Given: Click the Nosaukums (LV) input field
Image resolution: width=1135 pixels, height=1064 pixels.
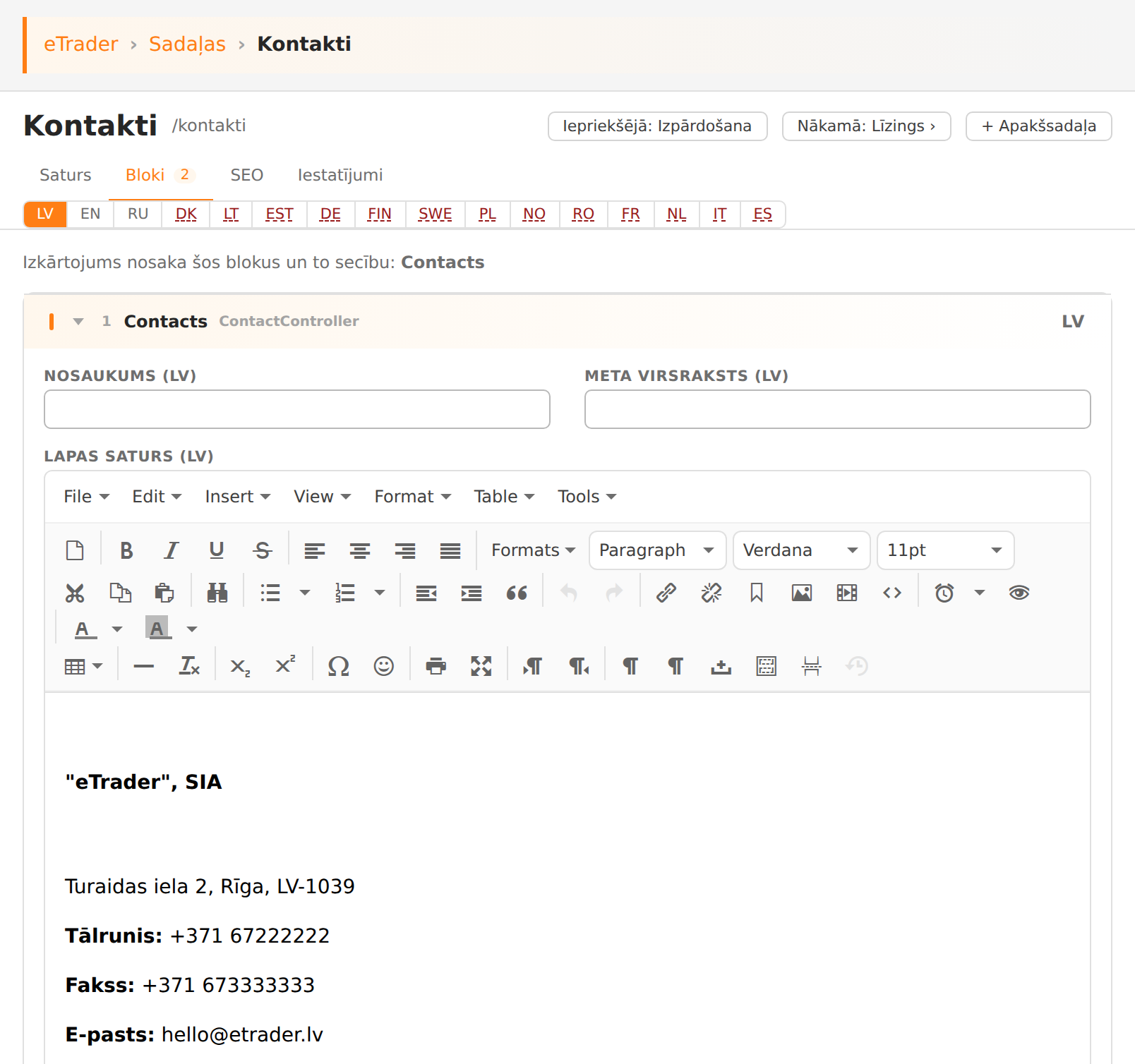Looking at the screenshot, I should [x=297, y=409].
